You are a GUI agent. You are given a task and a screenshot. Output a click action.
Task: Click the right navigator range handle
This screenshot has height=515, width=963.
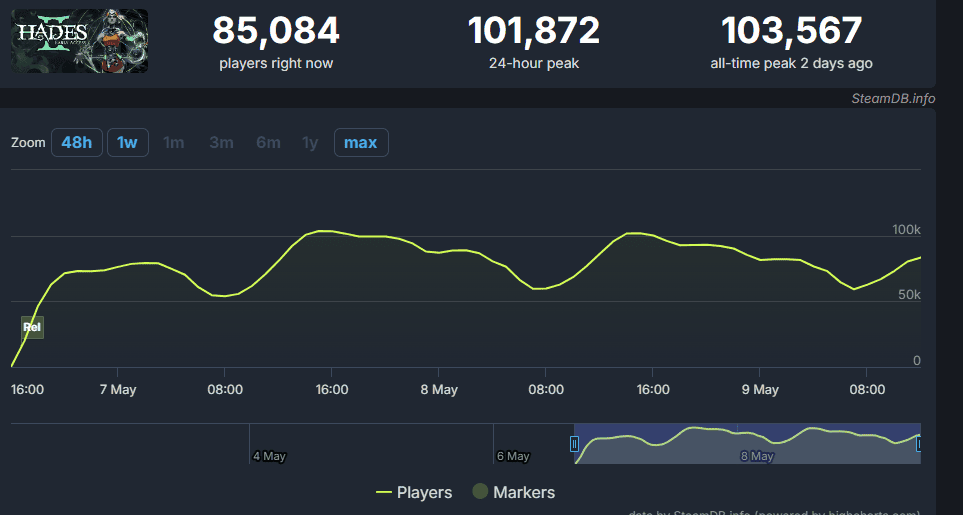click(x=918, y=444)
